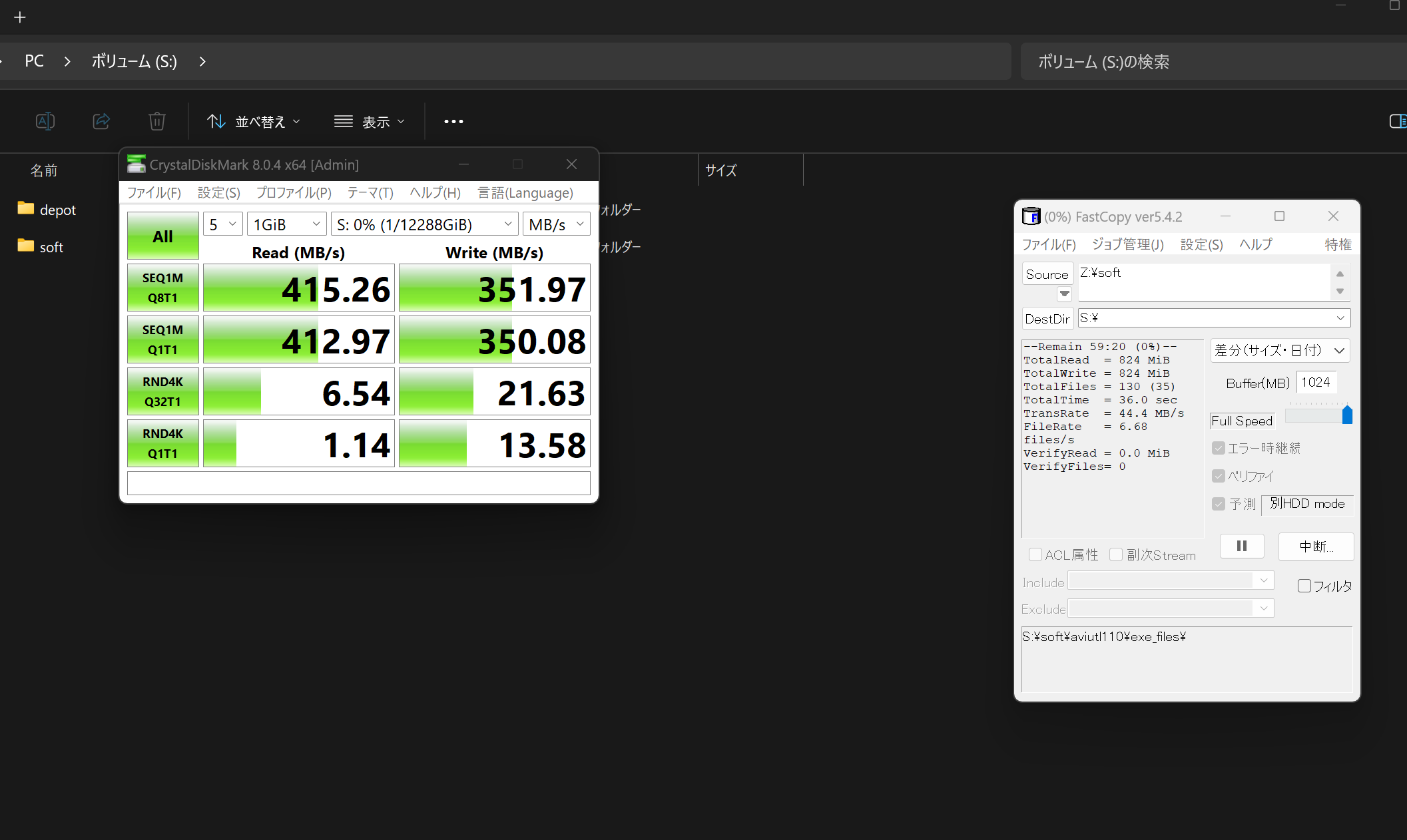Screen dimensions: 1407x840
Task: Open unit dropdown showing MB/s
Action: pyautogui.click(x=557, y=224)
